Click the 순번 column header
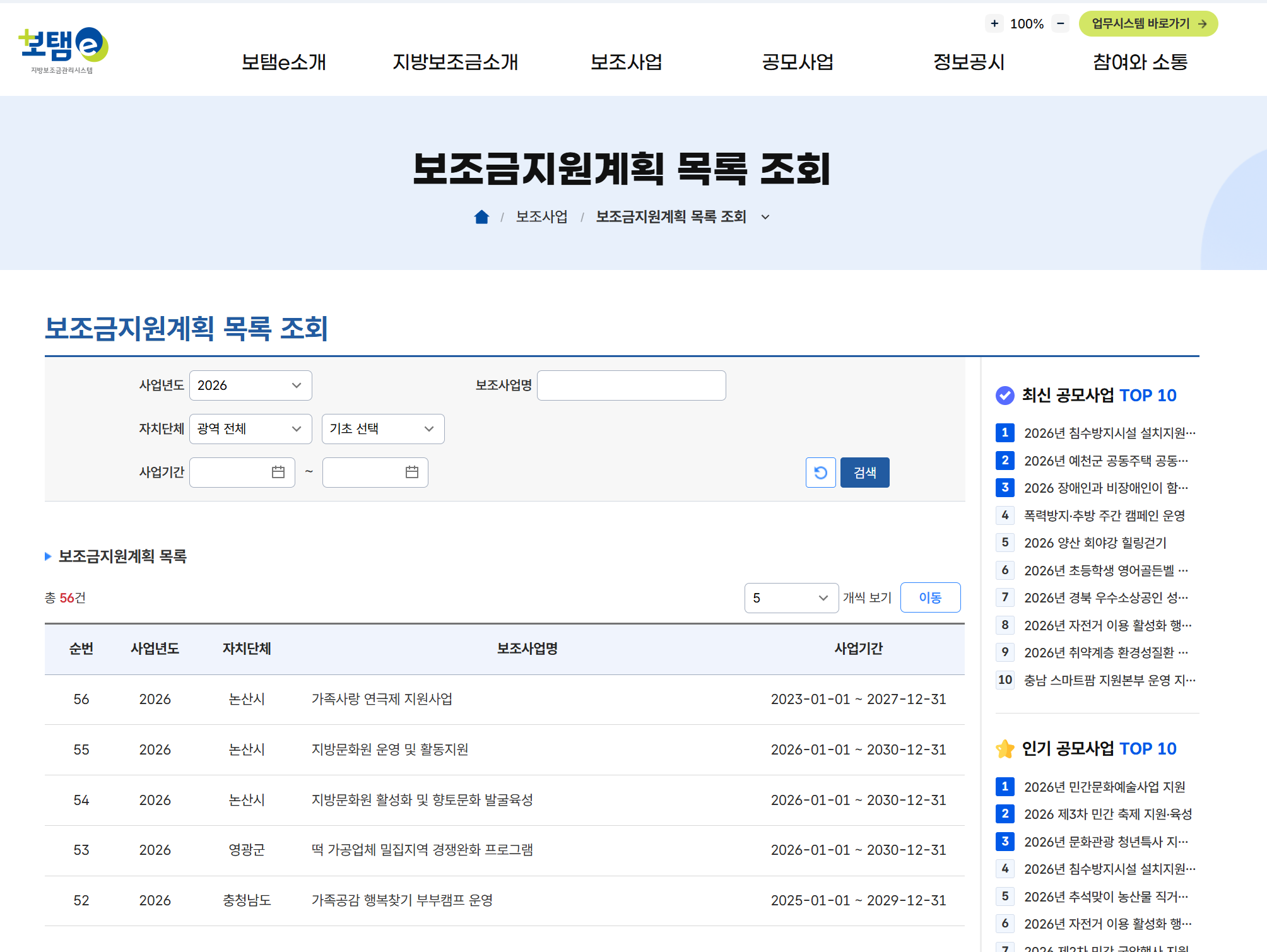The image size is (1267, 952). [x=81, y=649]
